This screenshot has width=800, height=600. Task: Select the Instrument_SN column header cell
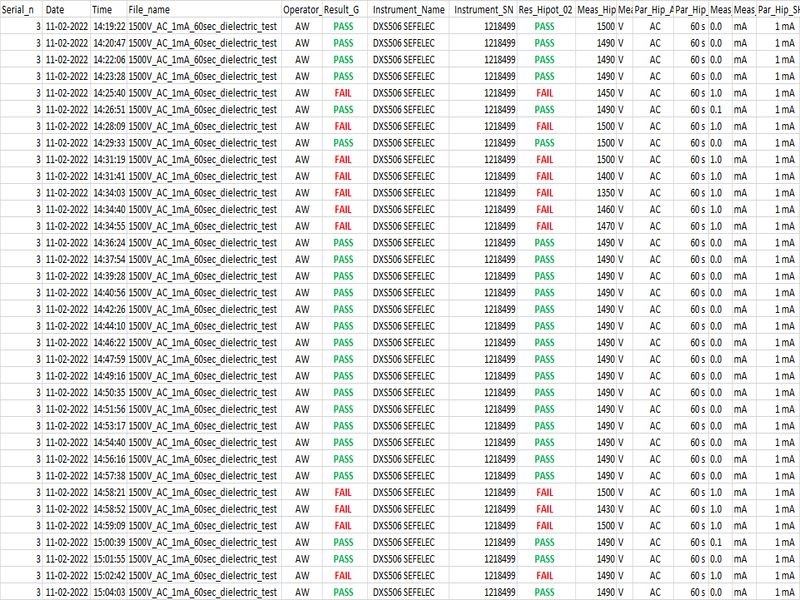(x=483, y=10)
